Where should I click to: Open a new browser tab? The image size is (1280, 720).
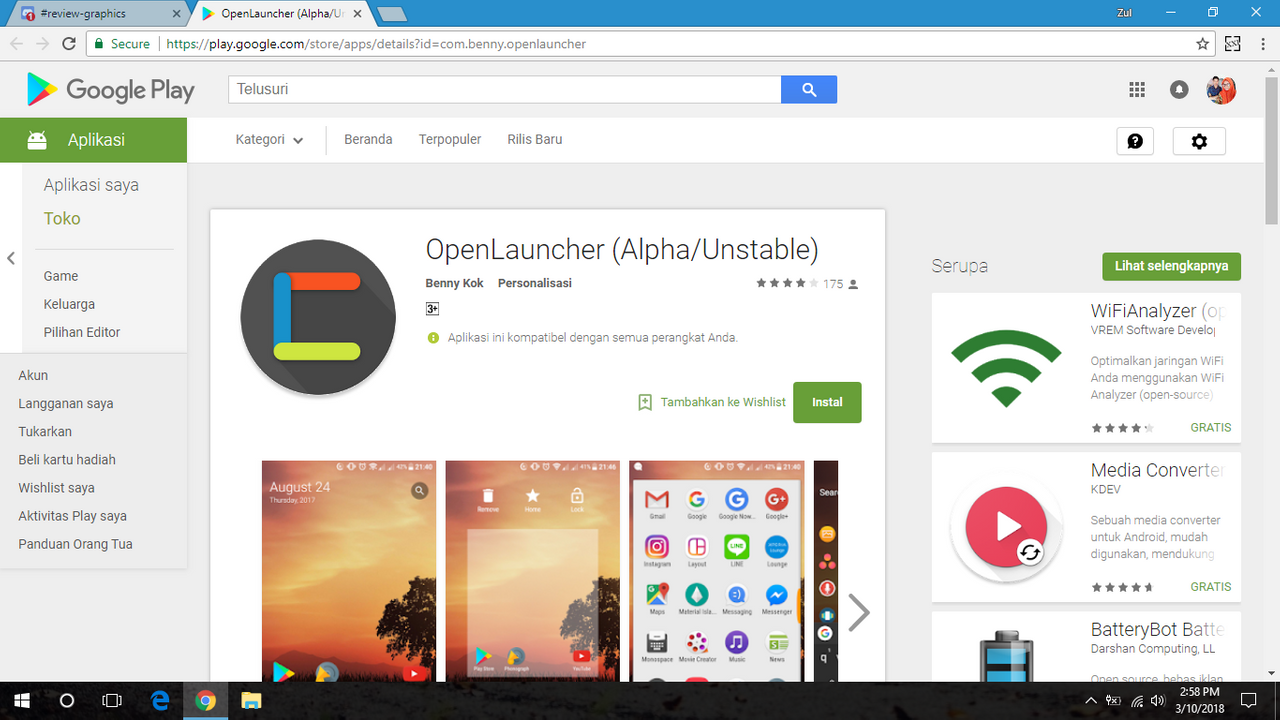point(392,14)
